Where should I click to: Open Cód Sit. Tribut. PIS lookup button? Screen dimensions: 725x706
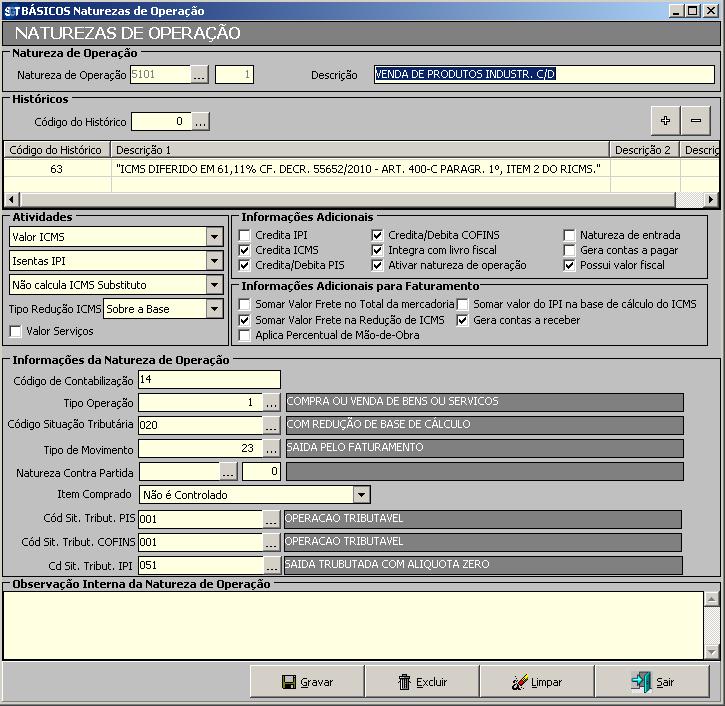271,520
